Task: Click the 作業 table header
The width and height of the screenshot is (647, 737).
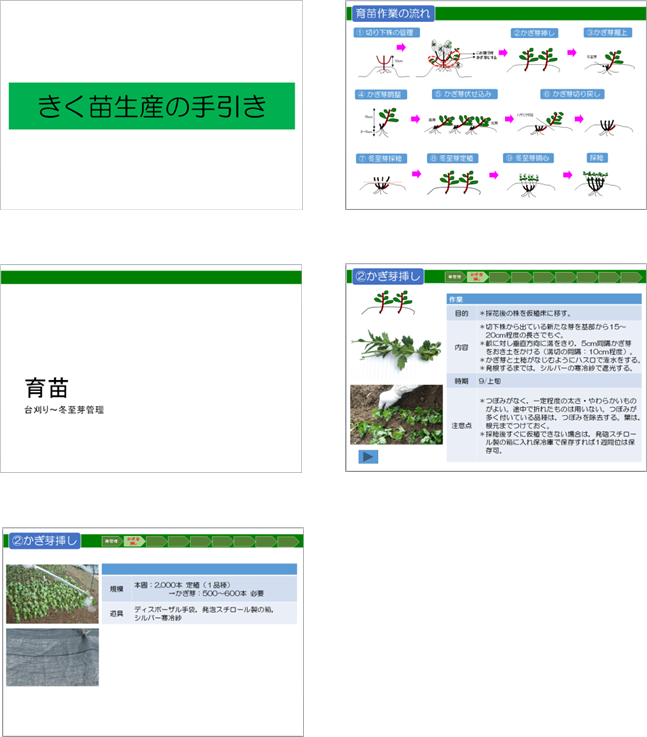Action: click(544, 299)
